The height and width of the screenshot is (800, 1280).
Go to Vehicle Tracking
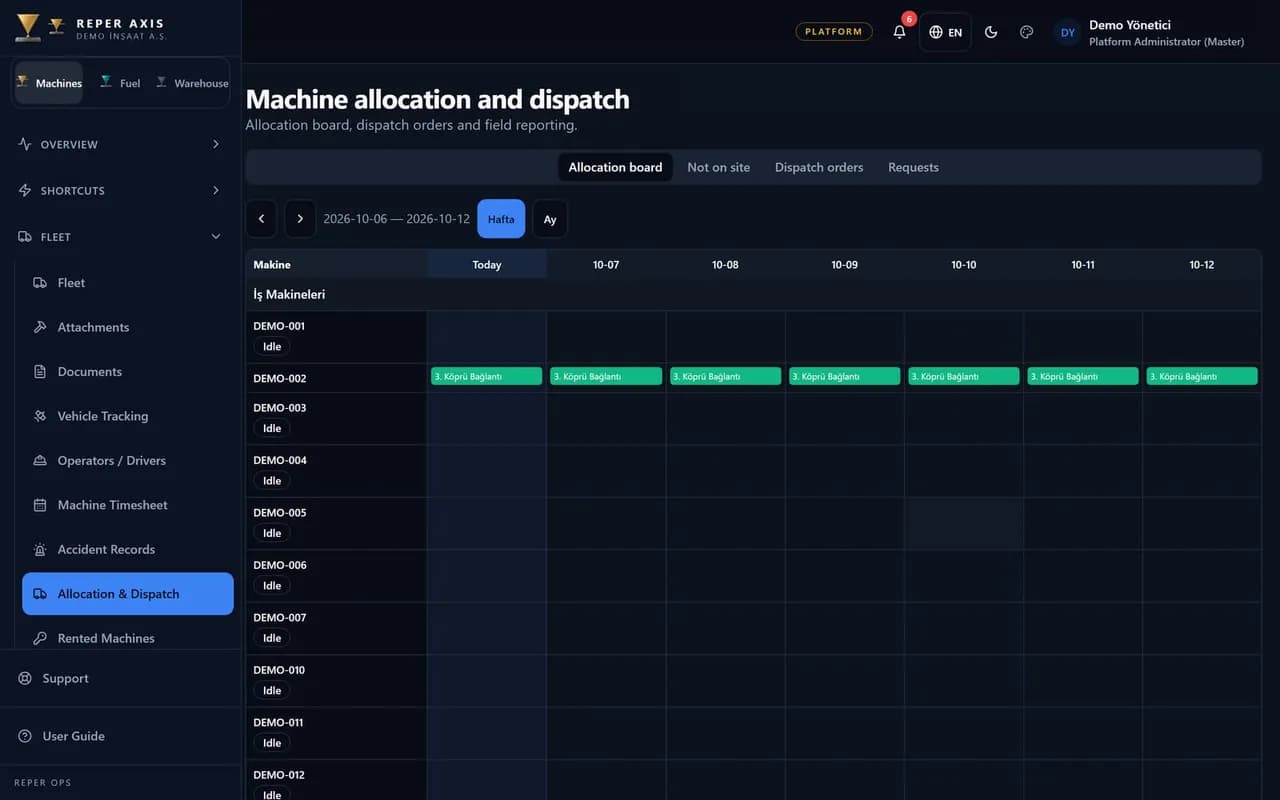point(128,416)
